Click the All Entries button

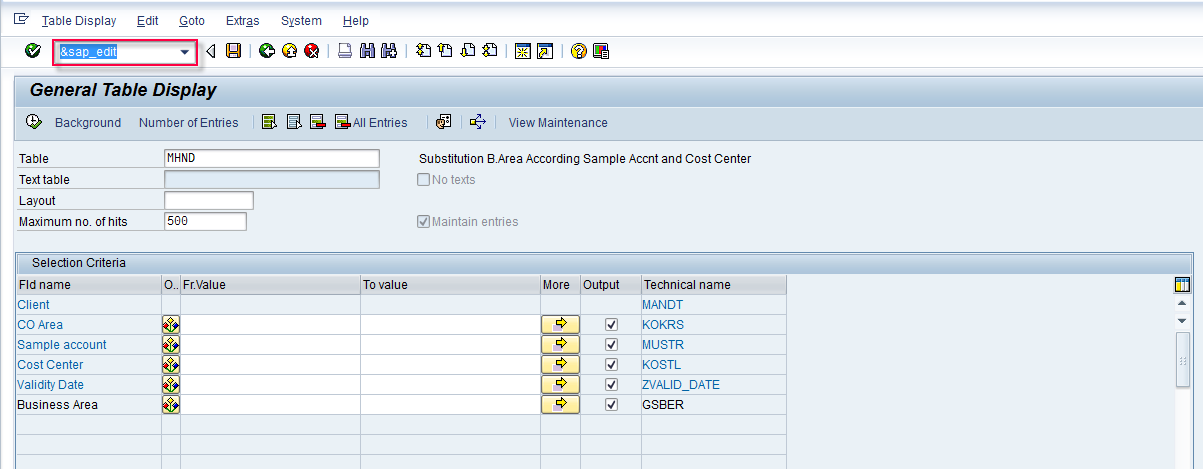[371, 123]
